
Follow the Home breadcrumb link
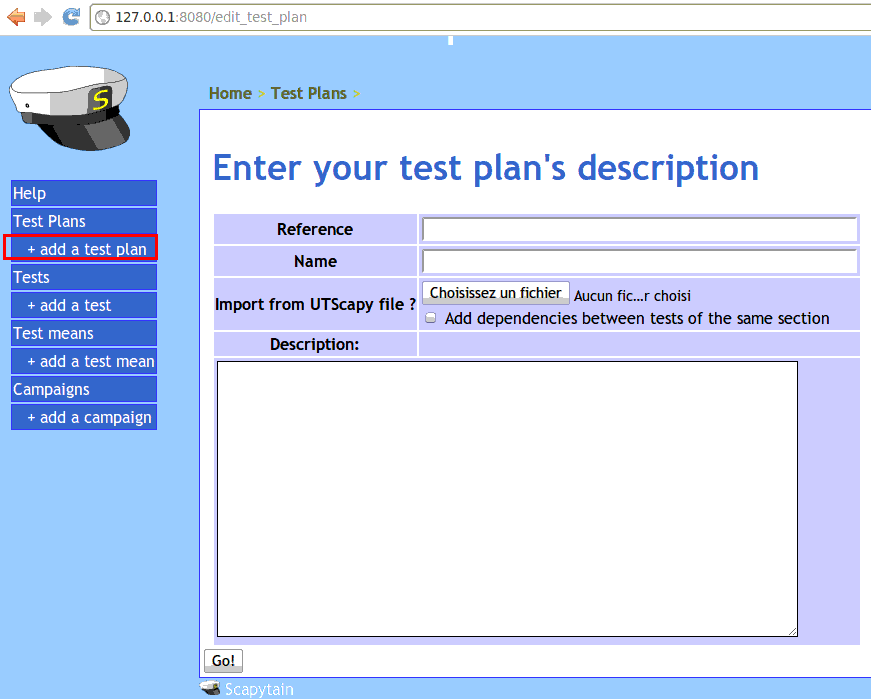point(230,93)
